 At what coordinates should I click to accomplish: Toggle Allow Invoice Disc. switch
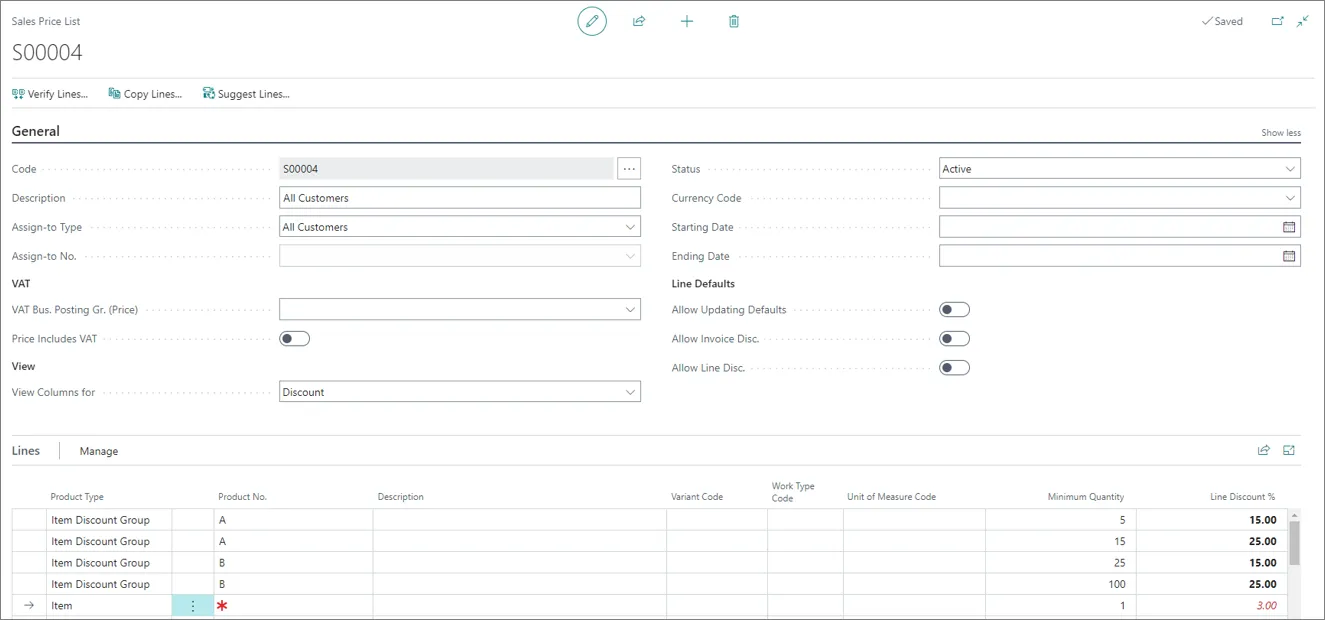point(955,339)
